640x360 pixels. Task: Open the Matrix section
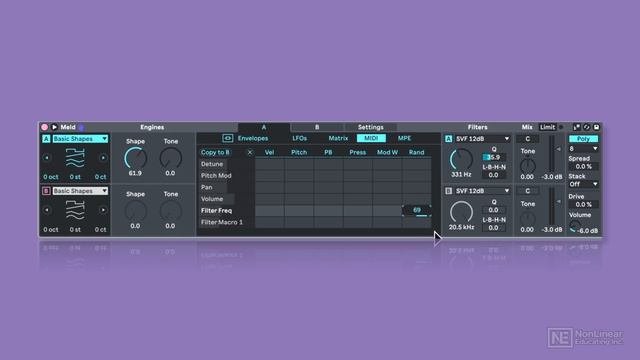point(338,138)
